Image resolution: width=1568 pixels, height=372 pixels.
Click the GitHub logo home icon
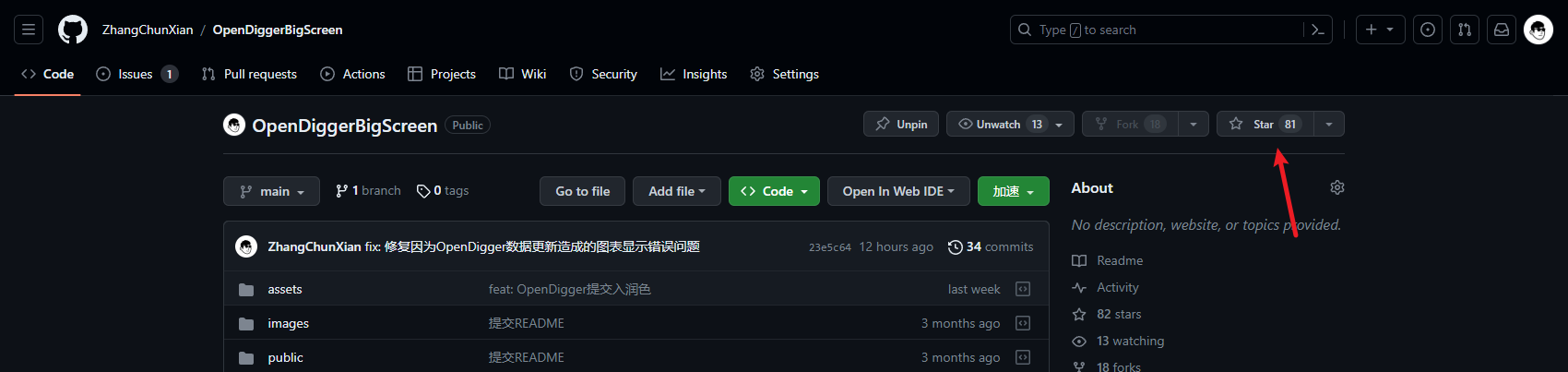tap(73, 30)
